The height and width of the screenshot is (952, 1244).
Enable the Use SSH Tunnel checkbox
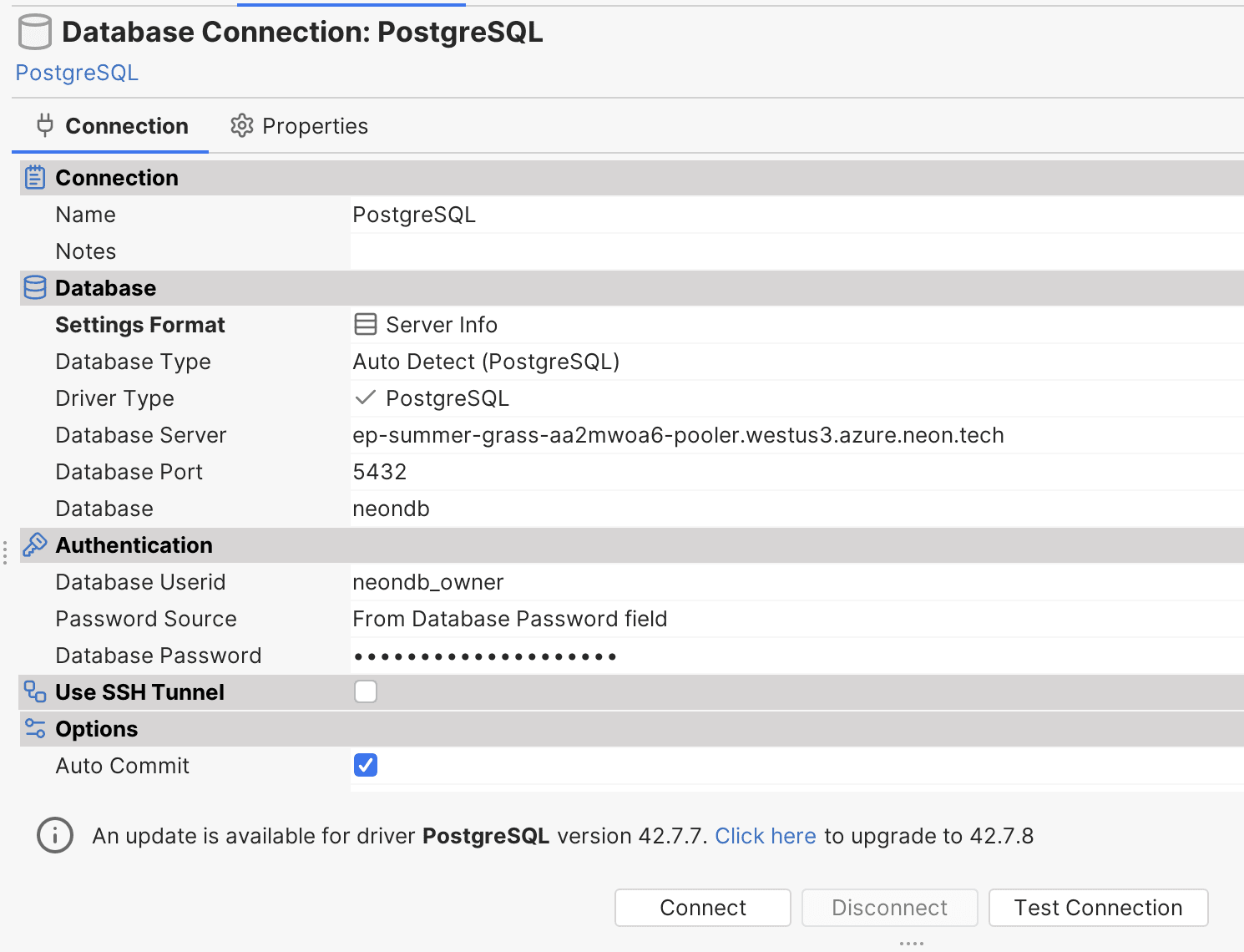tap(365, 691)
